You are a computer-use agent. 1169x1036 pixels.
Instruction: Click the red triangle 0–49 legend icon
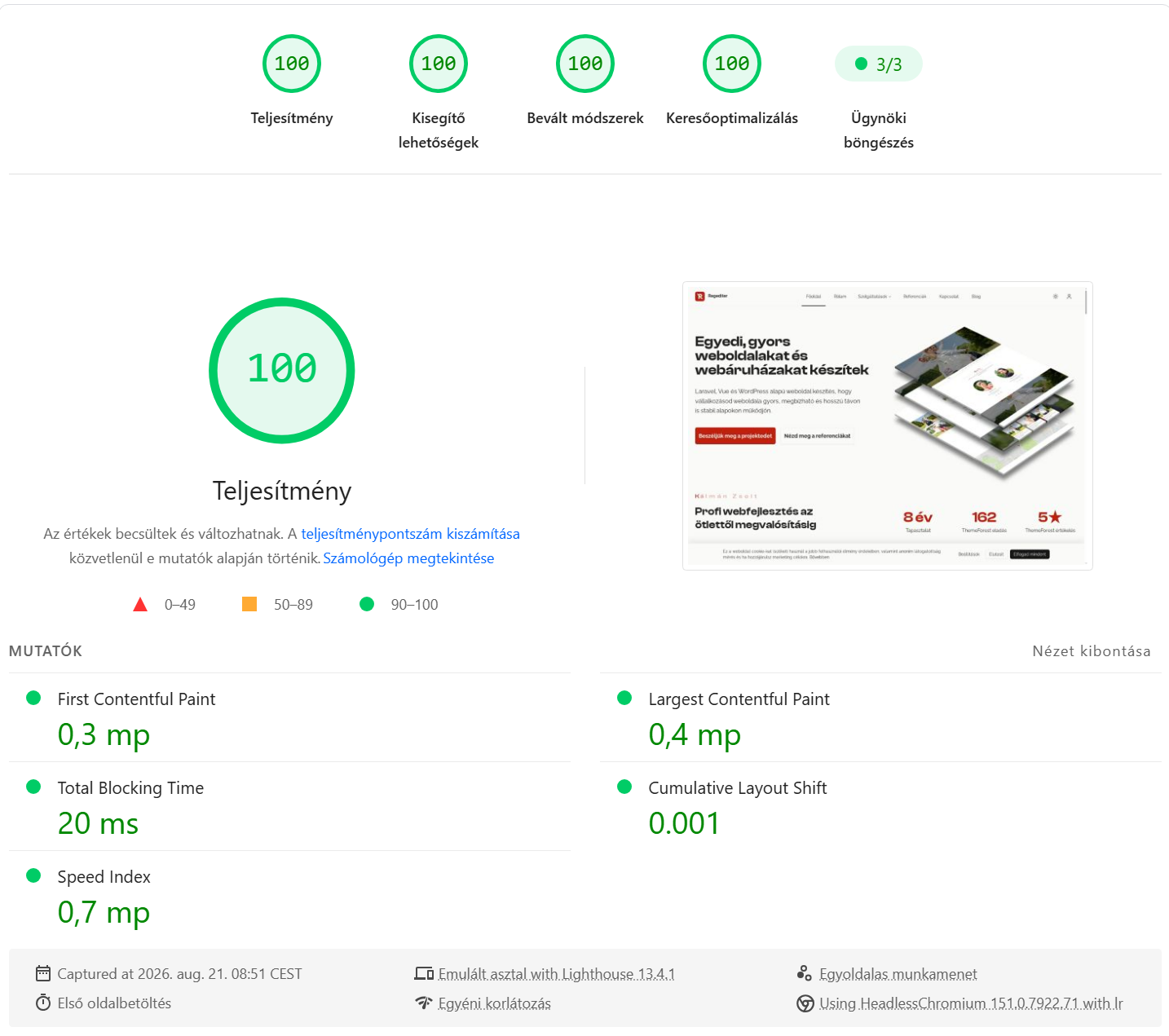click(x=140, y=604)
